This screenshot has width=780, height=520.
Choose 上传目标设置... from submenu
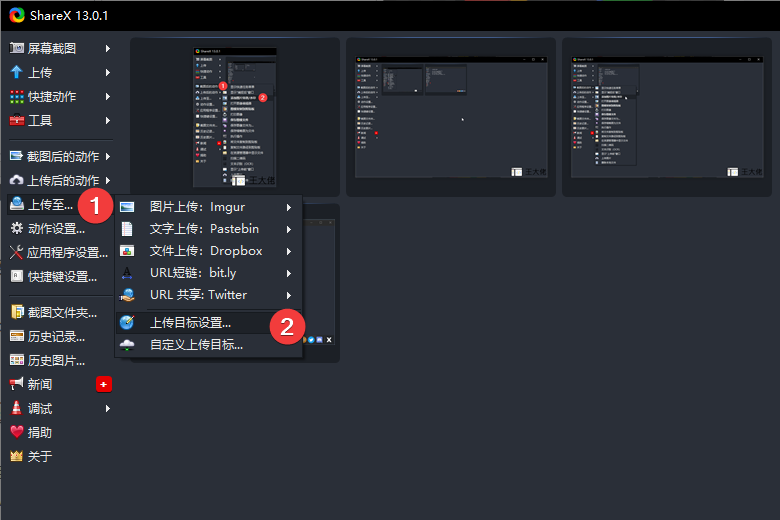pyautogui.click(x=208, y=322)
